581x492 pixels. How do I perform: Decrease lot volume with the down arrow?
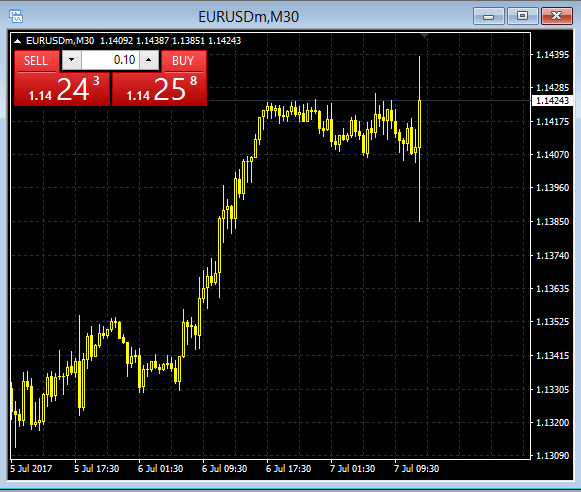click(x=72, y=60)
